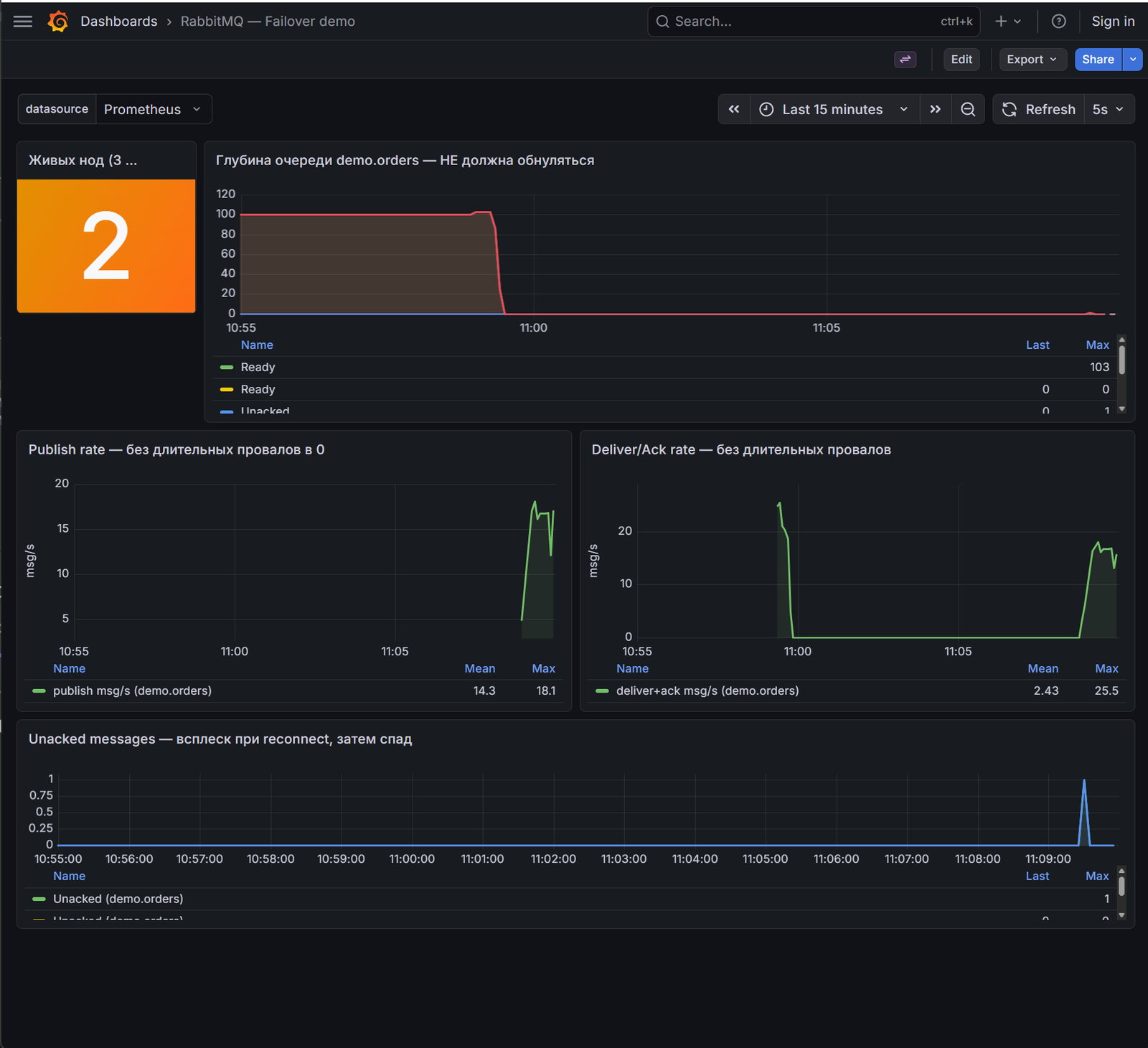Sort Unacked legend by Last
The image size is (1148, 1048).
[x=1037, y=876]
